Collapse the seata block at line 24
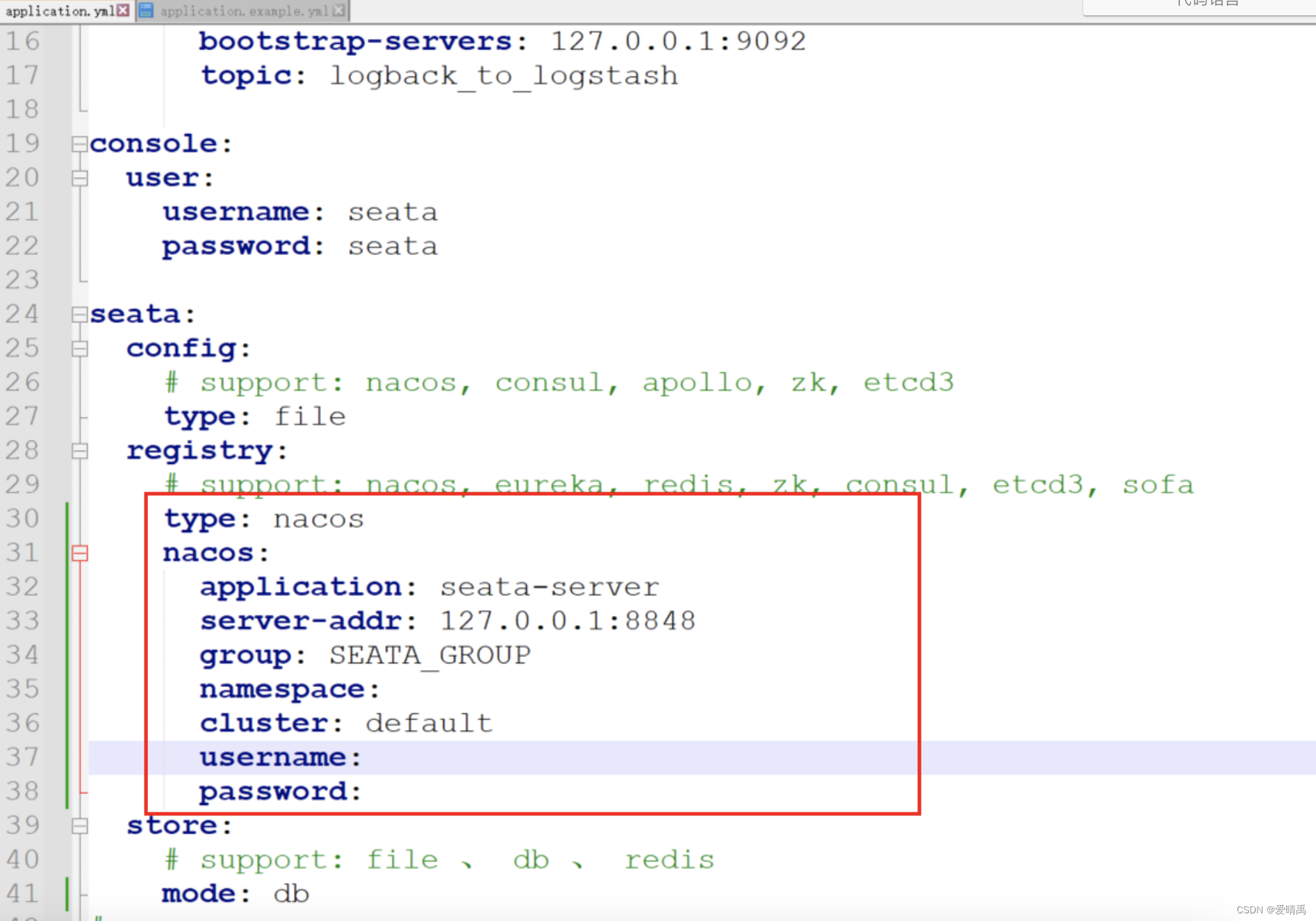The height and width of the screenshot is (921, 1316). click(79, 314)
